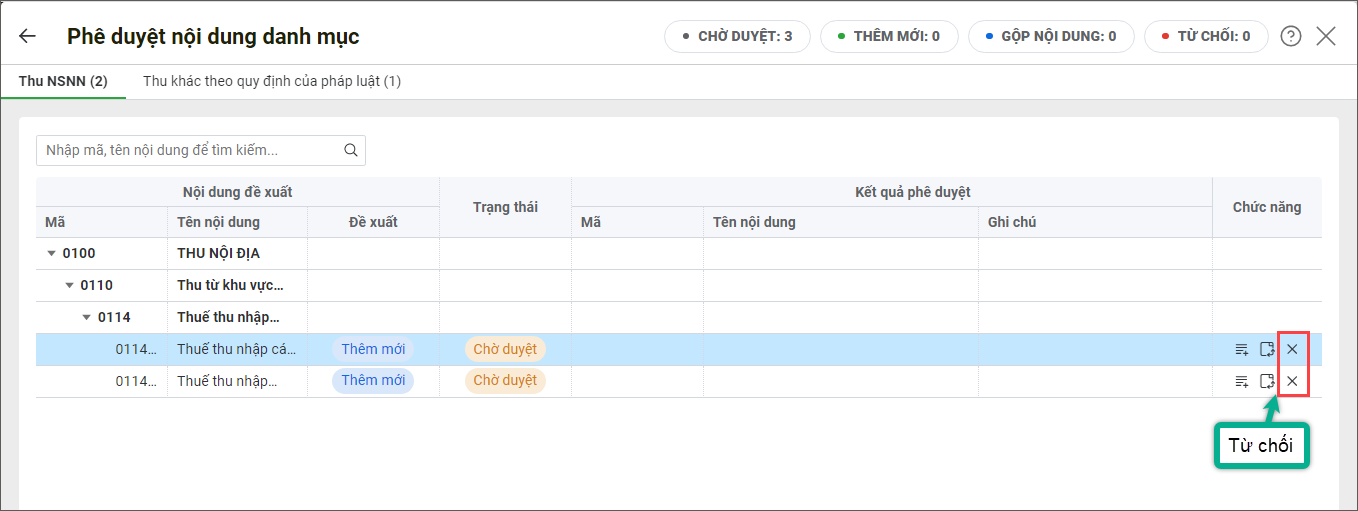Close the approval dialog with the top-right X

tap(1326, 36)
